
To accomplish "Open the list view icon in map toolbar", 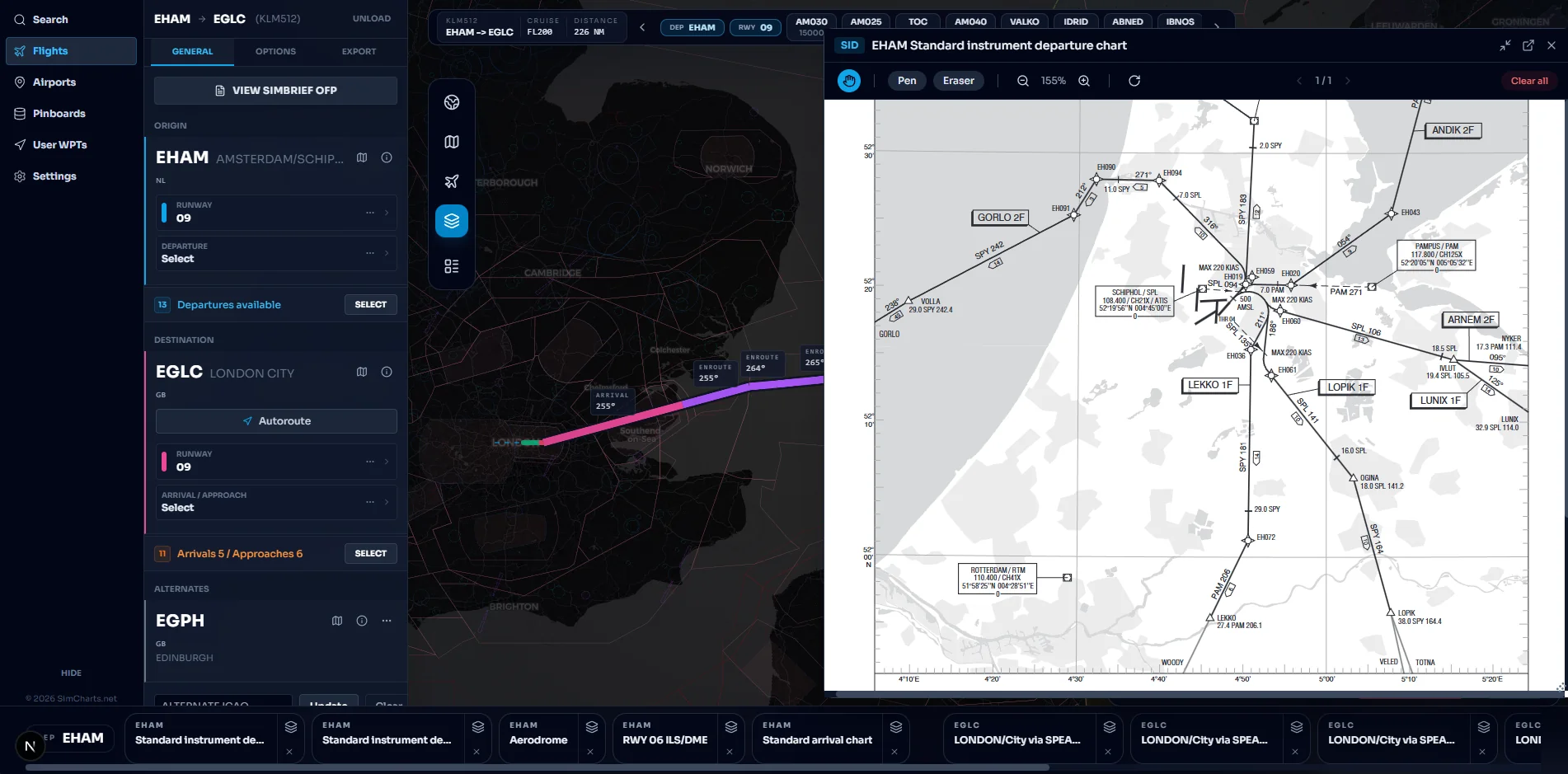I will tap(452, 266).
